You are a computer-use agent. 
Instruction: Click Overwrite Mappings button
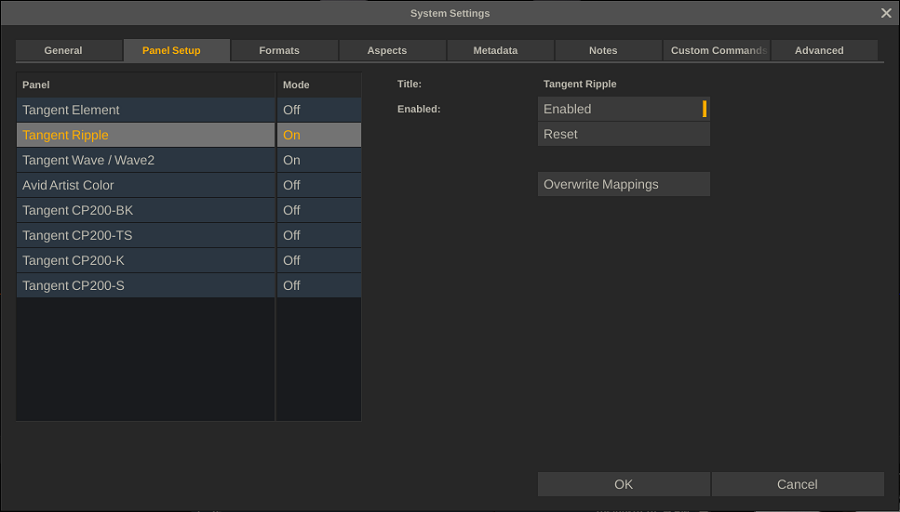tap(624, 184)
